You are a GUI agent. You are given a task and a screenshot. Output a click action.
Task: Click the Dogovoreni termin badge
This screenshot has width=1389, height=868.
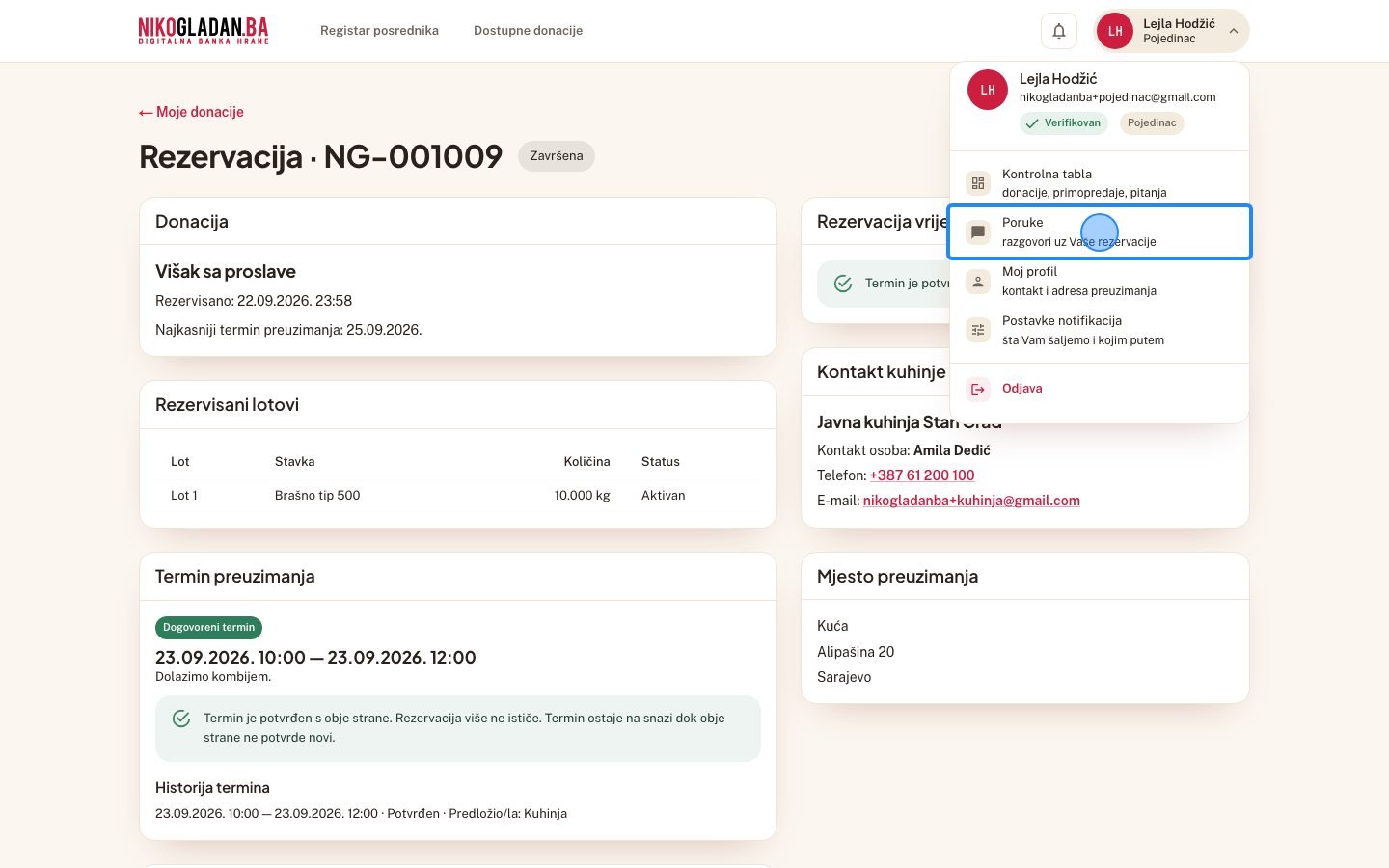coord(208,628)
